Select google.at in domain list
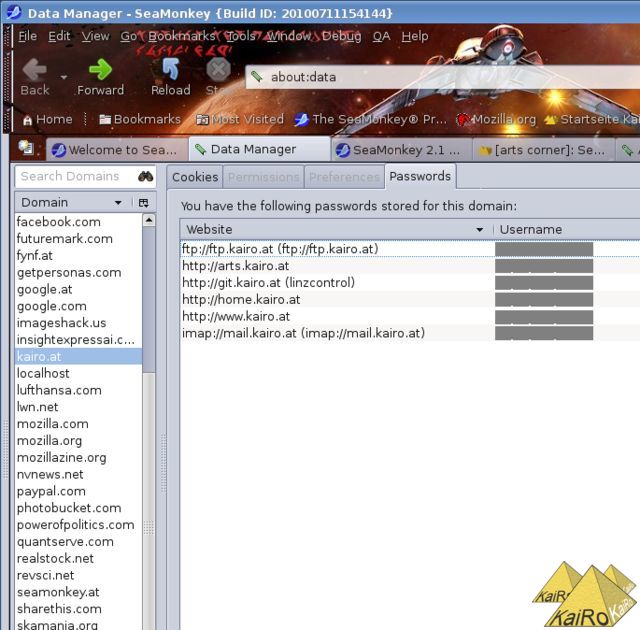This screenshot has height=630, width=640. pyautogui.click(x=79, y=289)
